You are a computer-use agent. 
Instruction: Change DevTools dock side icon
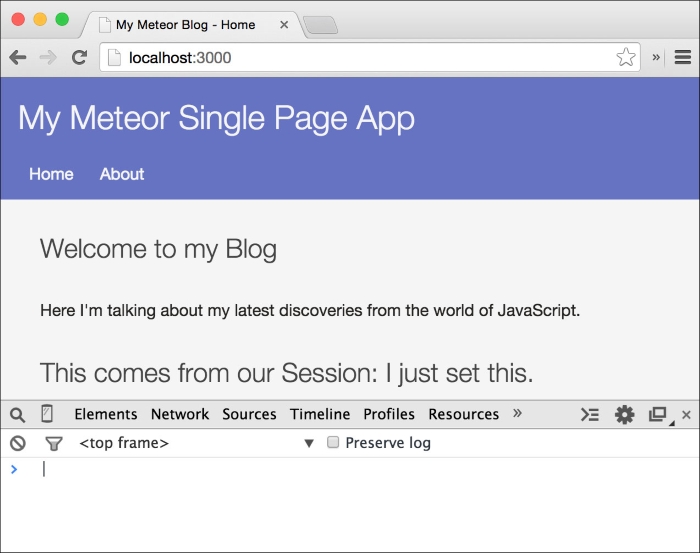(659, 415)
